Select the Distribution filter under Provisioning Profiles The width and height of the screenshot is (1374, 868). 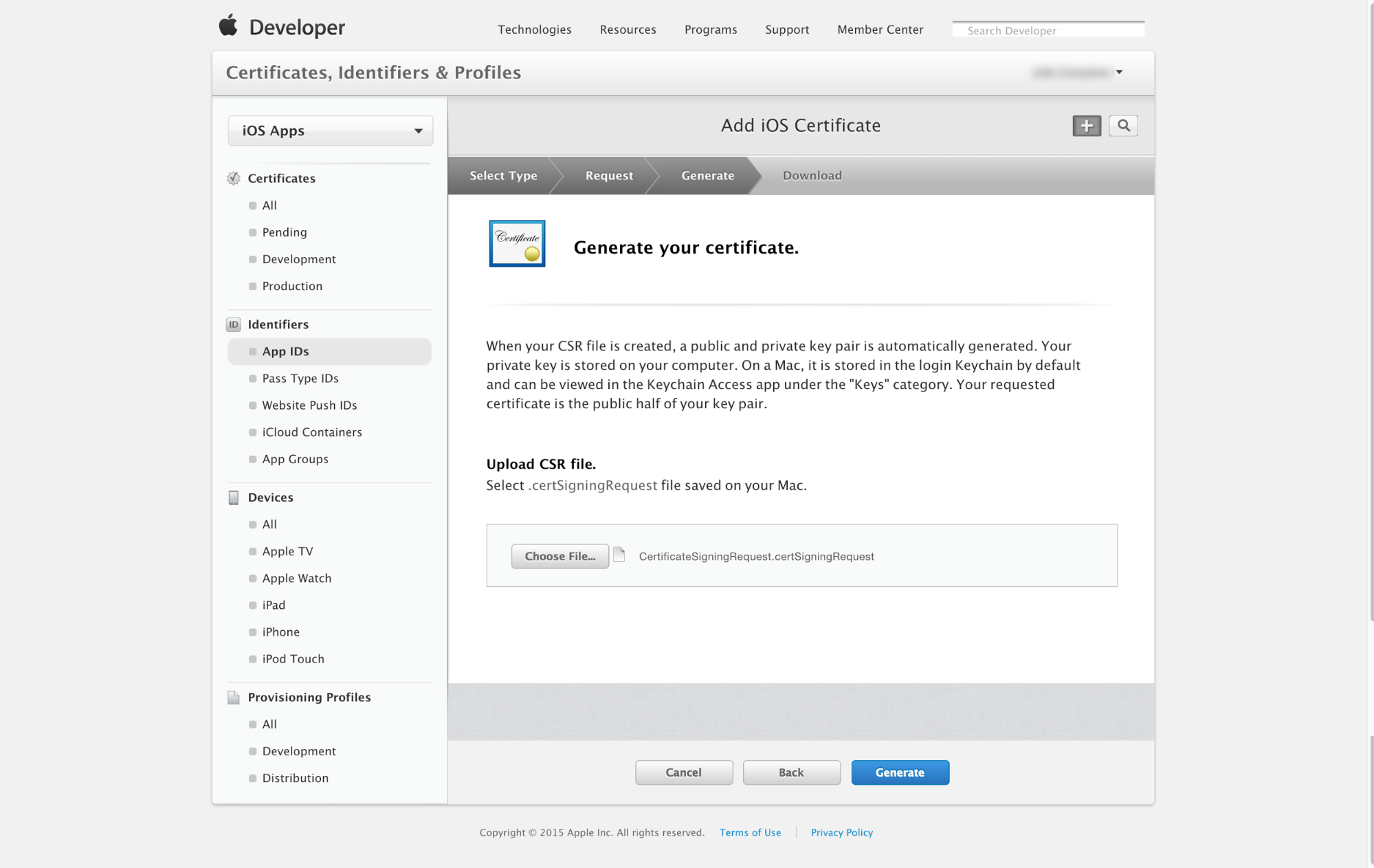tap(296, 777)
